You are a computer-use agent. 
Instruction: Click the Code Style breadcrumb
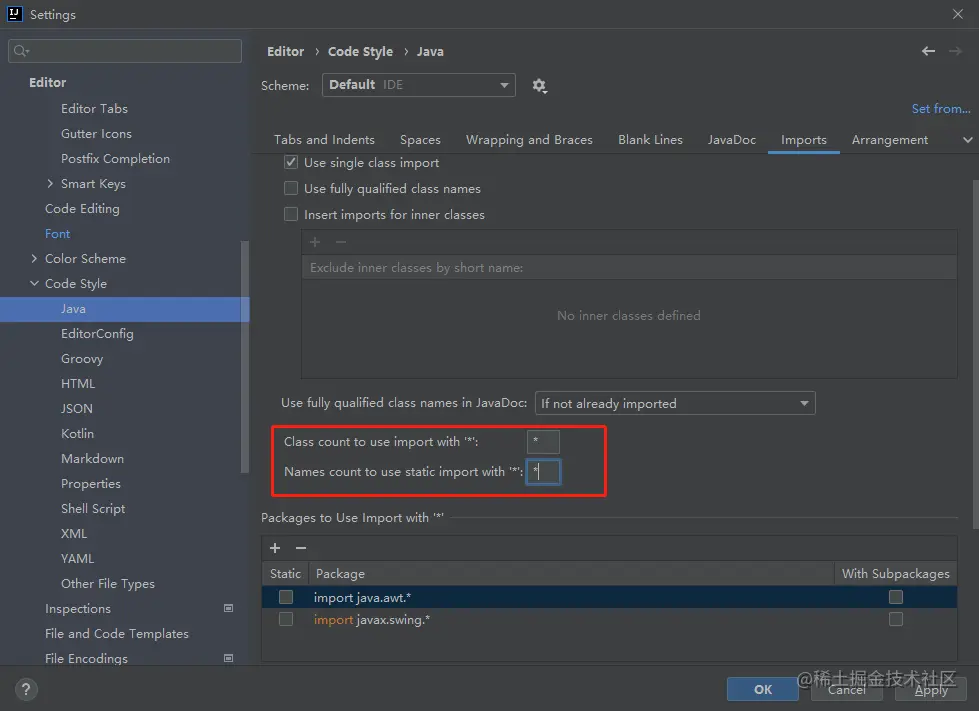[x=360, y=51]
